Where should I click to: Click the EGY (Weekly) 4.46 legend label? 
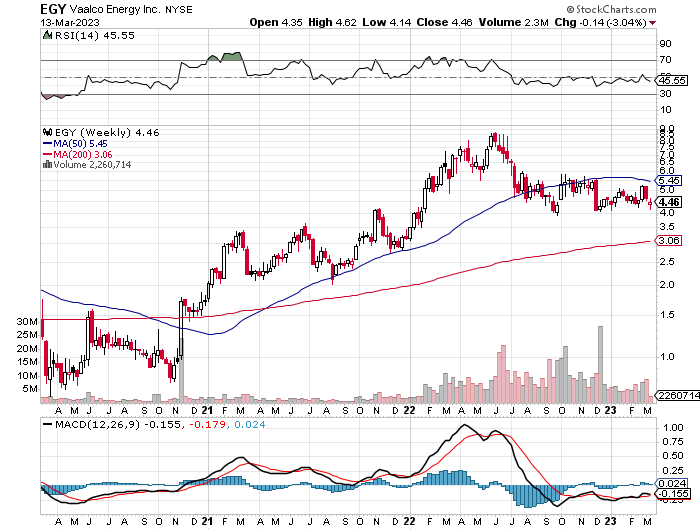[107, 132]
